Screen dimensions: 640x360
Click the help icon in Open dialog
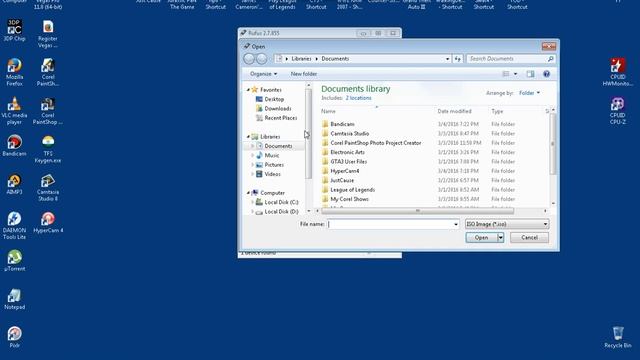tap(547, 74)
